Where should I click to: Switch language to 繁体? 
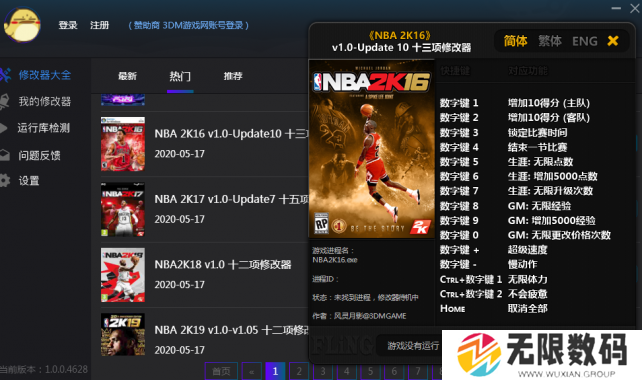click(550, 41)
